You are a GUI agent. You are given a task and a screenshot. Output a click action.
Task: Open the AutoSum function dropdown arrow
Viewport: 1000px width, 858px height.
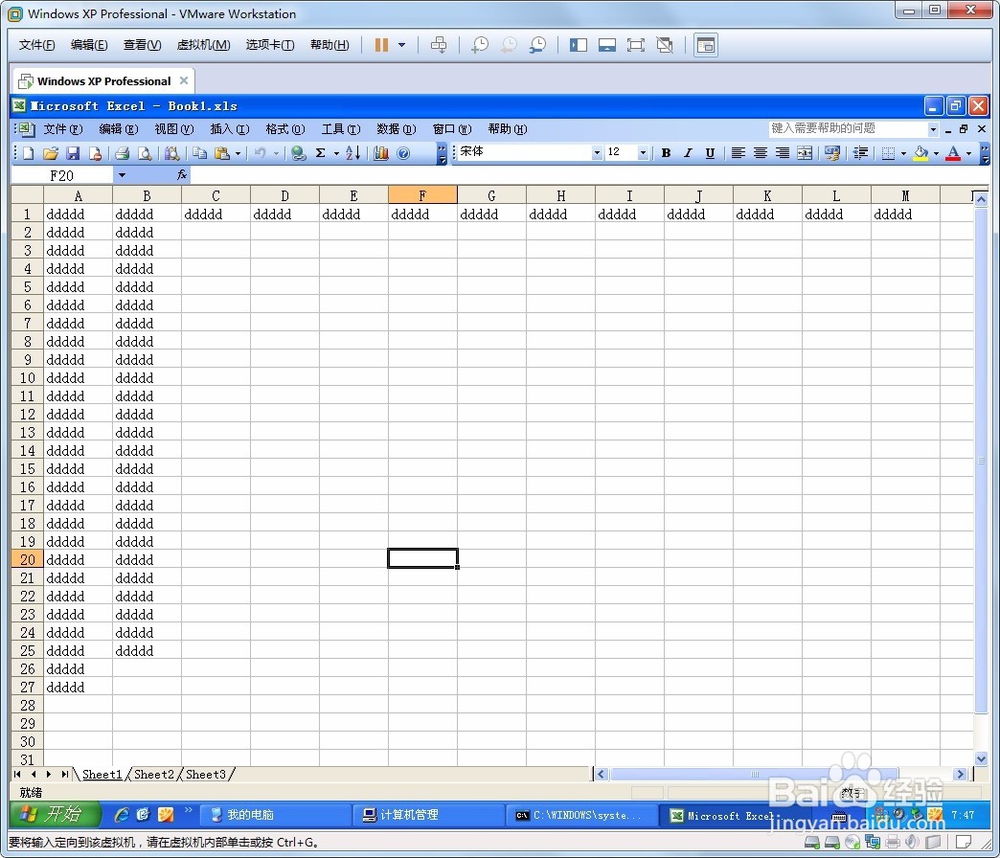click(336, 153)
